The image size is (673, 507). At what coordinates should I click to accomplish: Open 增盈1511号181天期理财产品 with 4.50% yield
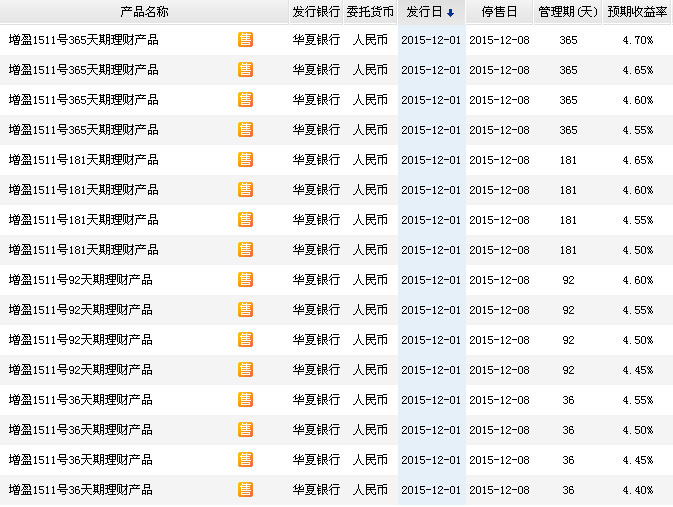84,250
